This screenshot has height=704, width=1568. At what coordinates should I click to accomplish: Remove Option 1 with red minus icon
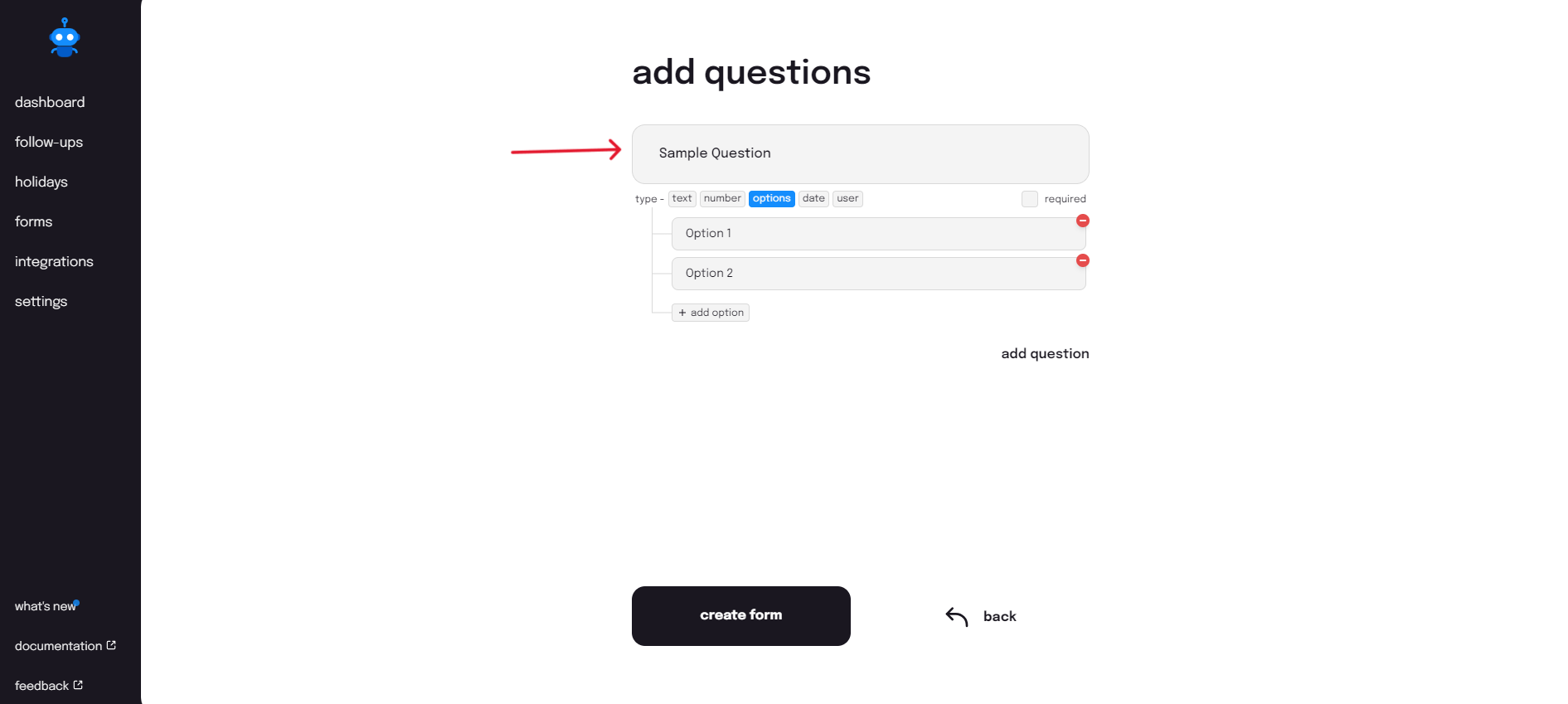[1082, 221]
